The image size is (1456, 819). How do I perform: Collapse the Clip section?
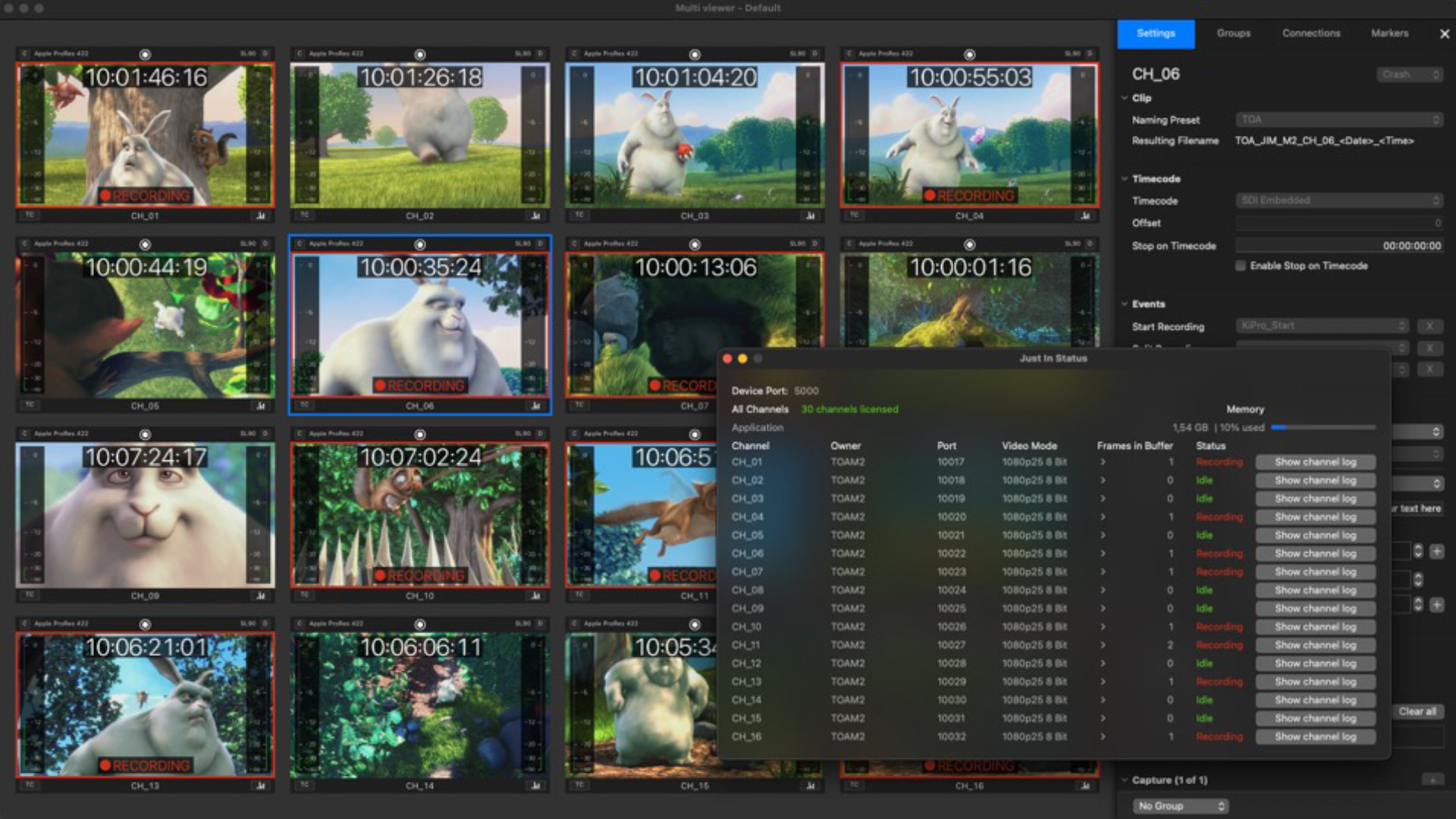[1125, 98]
